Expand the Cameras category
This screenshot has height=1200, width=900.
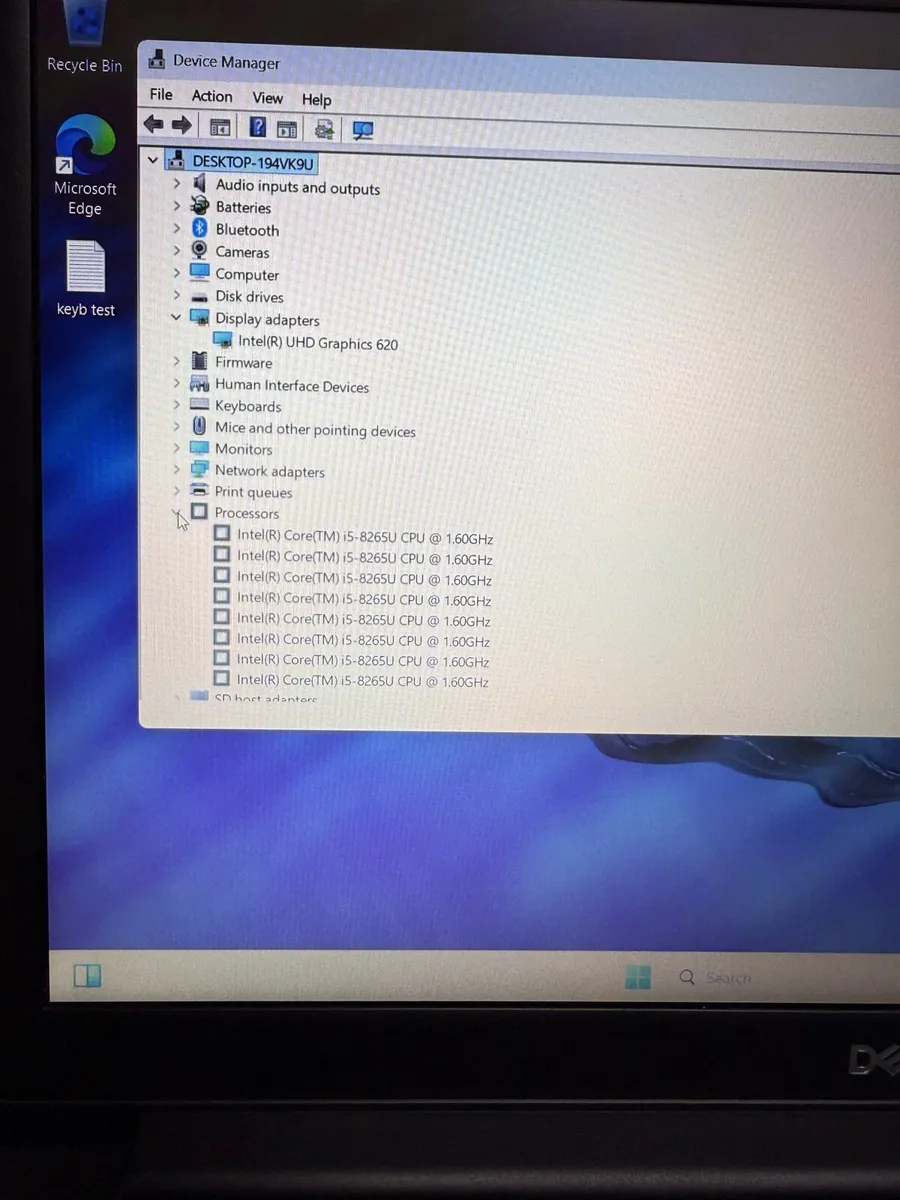coord(177,251)
